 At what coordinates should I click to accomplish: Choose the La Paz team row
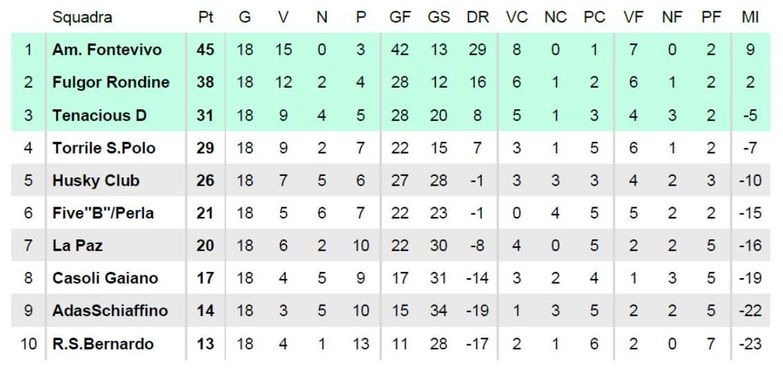[x=391, y=245]
